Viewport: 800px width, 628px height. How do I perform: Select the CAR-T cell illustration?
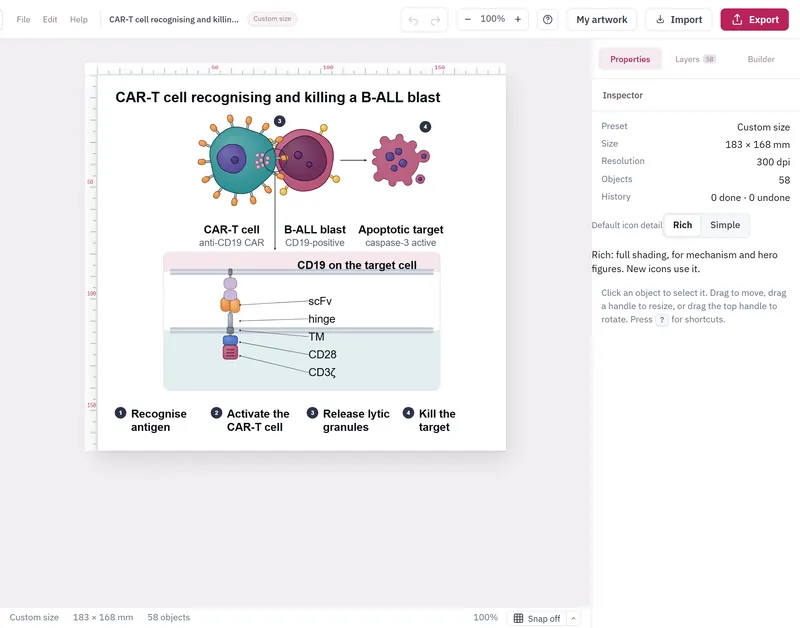(x=238, y=160)
